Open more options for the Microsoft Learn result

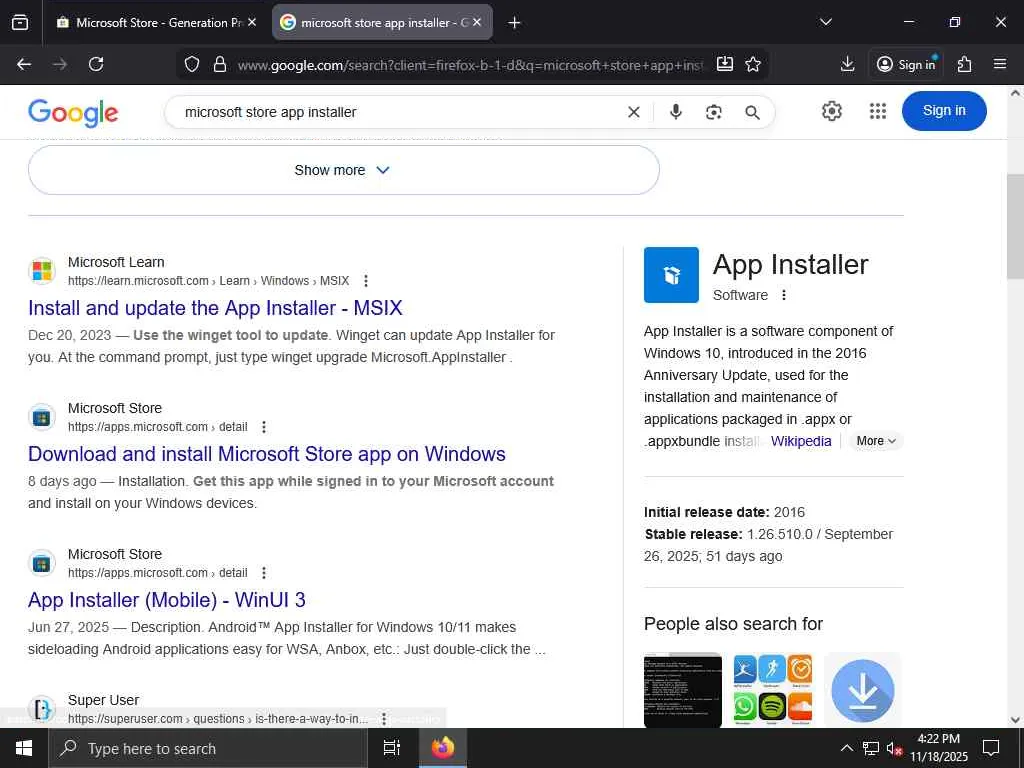pos(366,281)
